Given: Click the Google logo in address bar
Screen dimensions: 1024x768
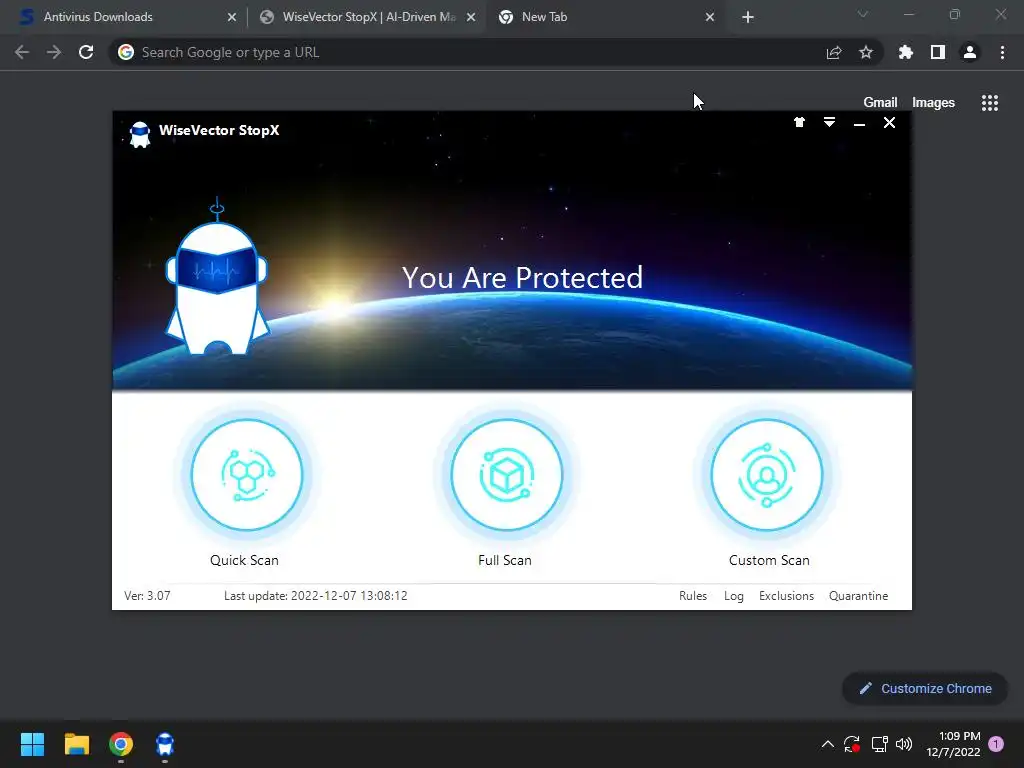Looking at the screenshot, I should [x=126, y=52].
